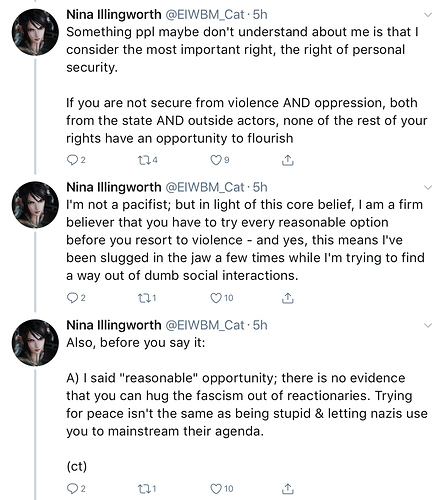443x500 pixels.
Task: Open the profile avatar on the third tweet
Action: click(x=35, y=343)
